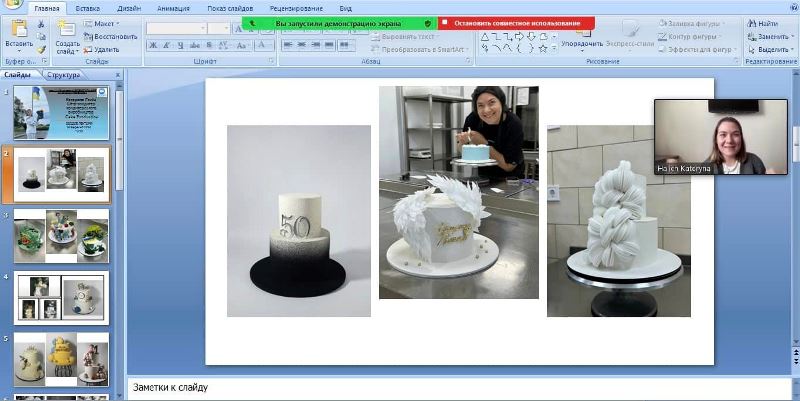Select the right arrow shape
800x401 pixels.
tap(519, 37)
